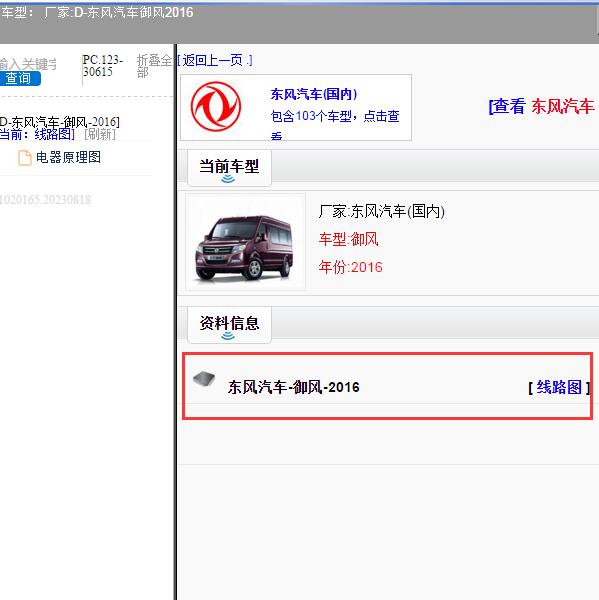Click the 刷新 refresh link
599x600 pixels.
[100, 134]
